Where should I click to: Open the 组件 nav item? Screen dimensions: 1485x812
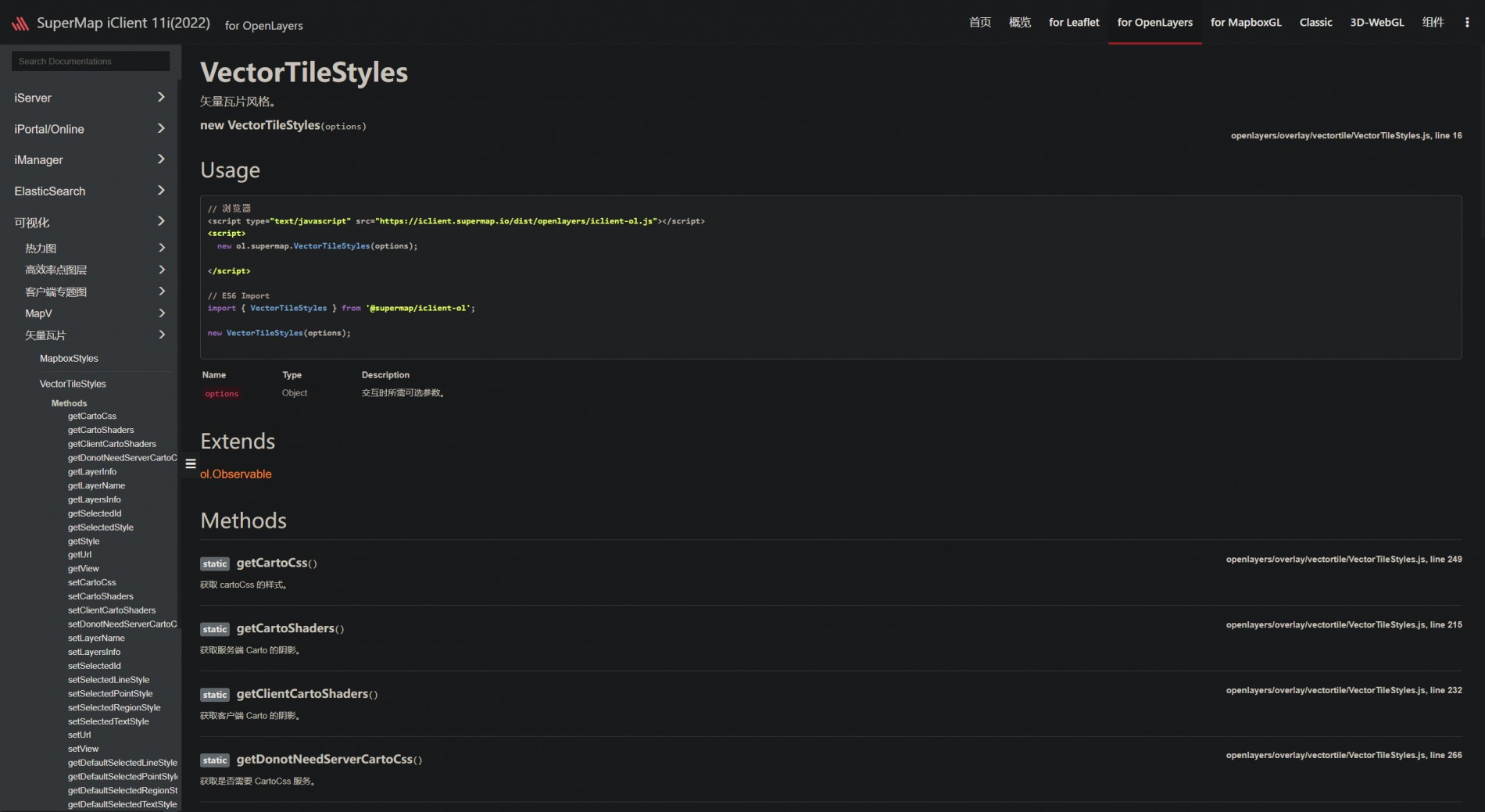1433,23
